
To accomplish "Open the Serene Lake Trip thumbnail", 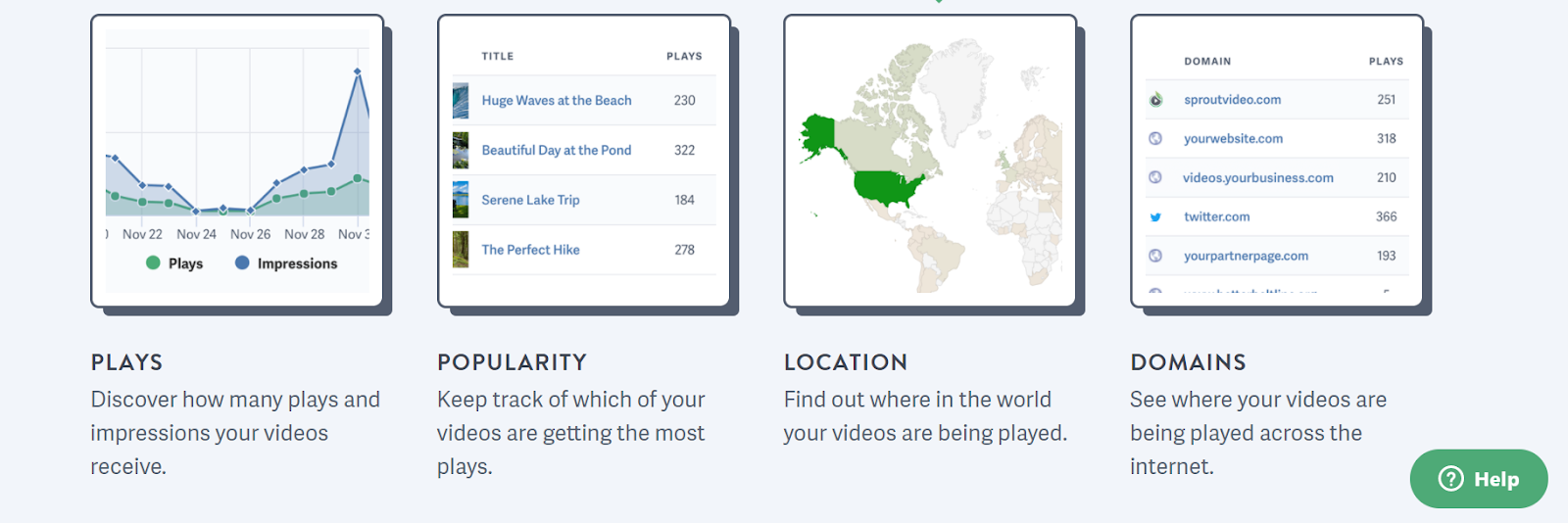I will pos(461,200).
